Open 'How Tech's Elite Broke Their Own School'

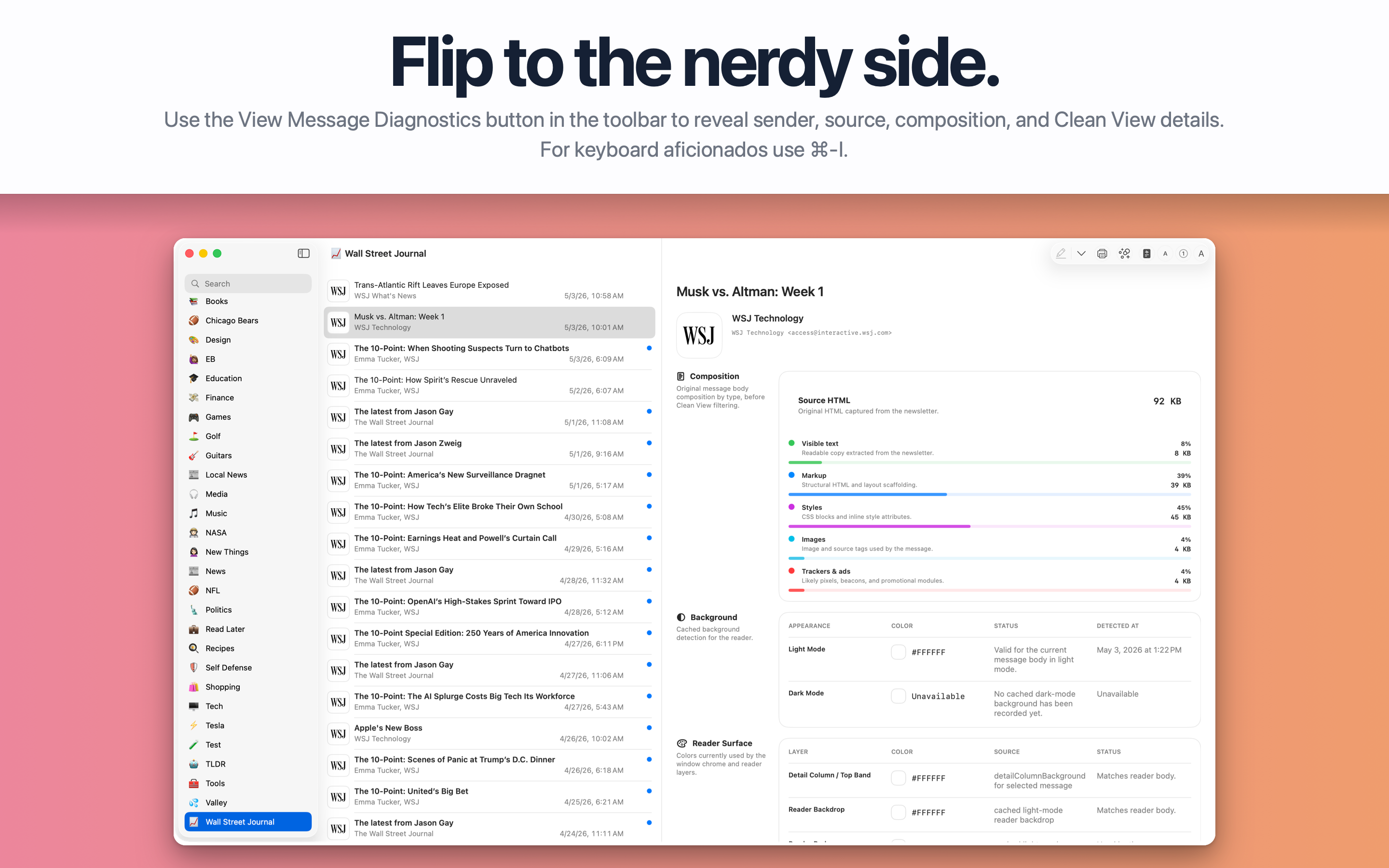(x=490, y=512)
